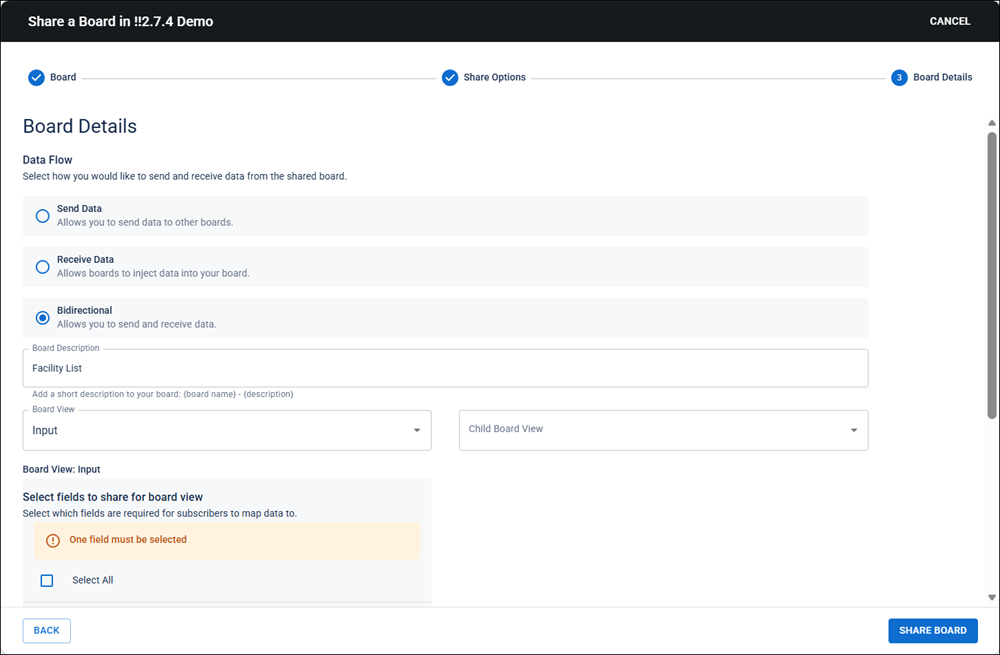Open the Board View dropdown showing Input

[227, 430]
